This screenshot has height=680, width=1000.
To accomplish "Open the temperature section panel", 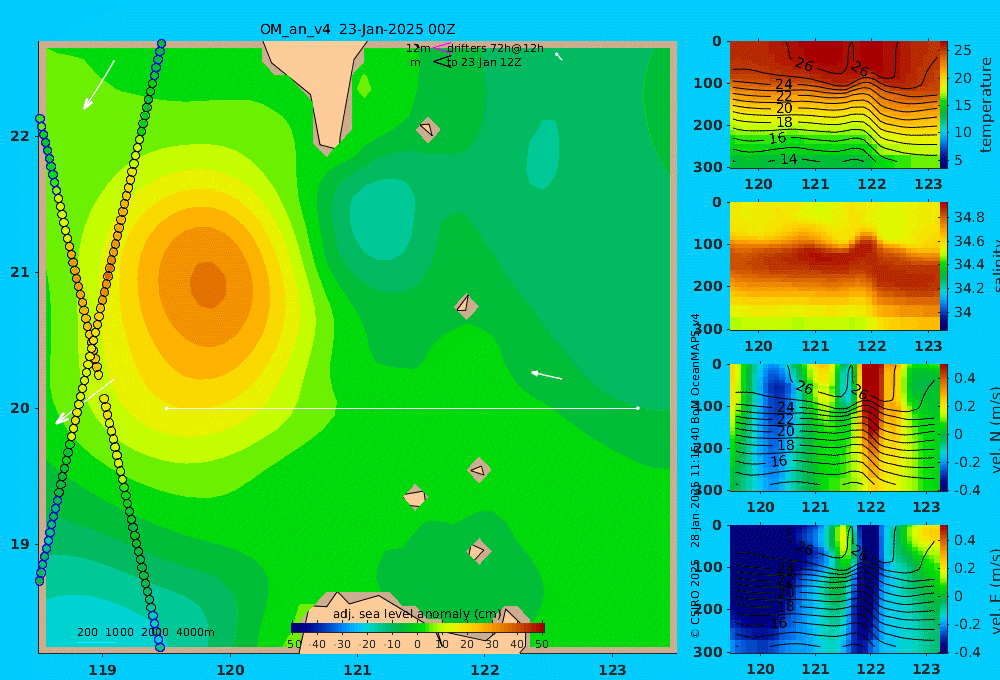I will click(x=835, y=105).
